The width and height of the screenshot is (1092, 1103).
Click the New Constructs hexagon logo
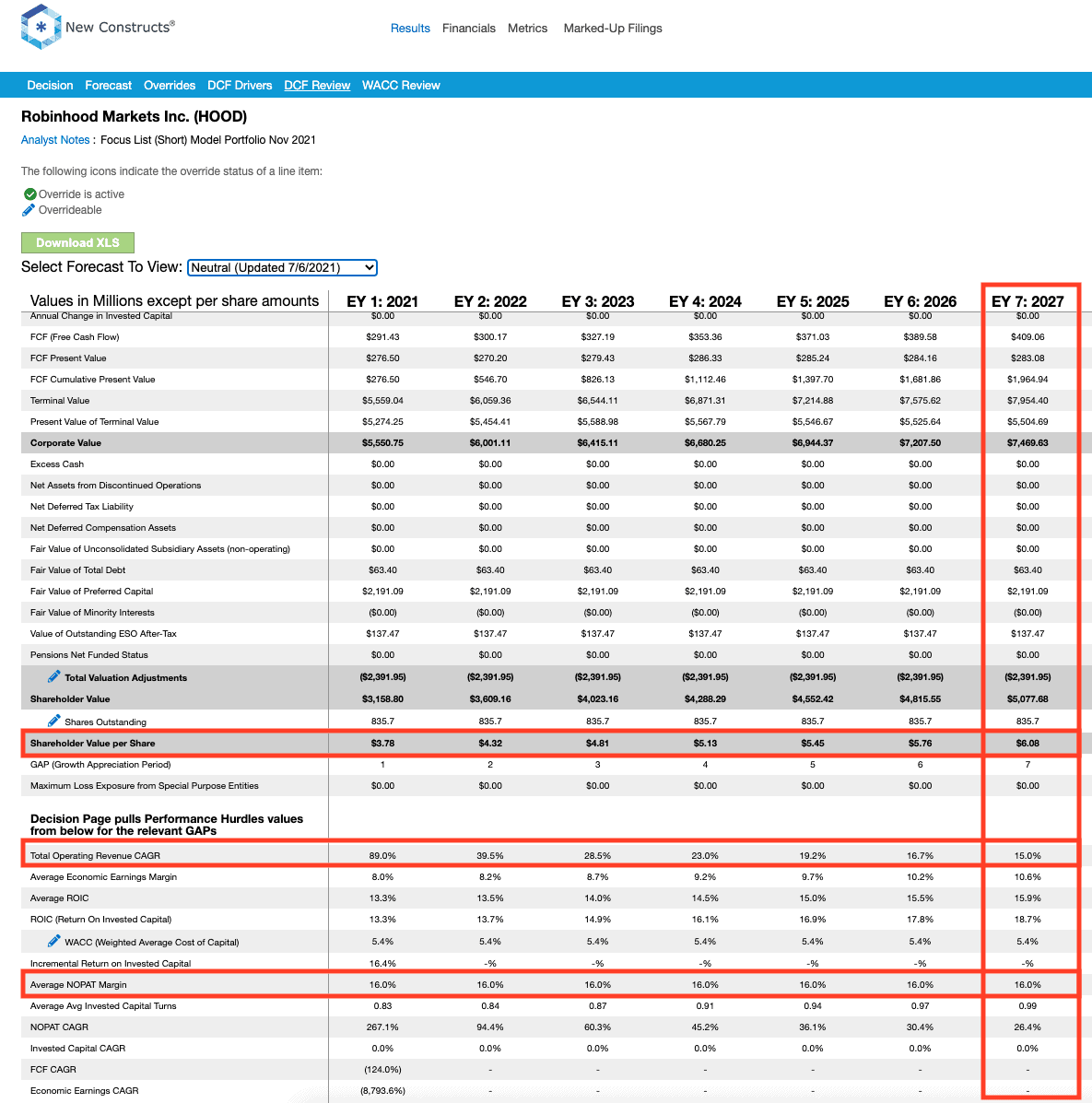(41, 28)
